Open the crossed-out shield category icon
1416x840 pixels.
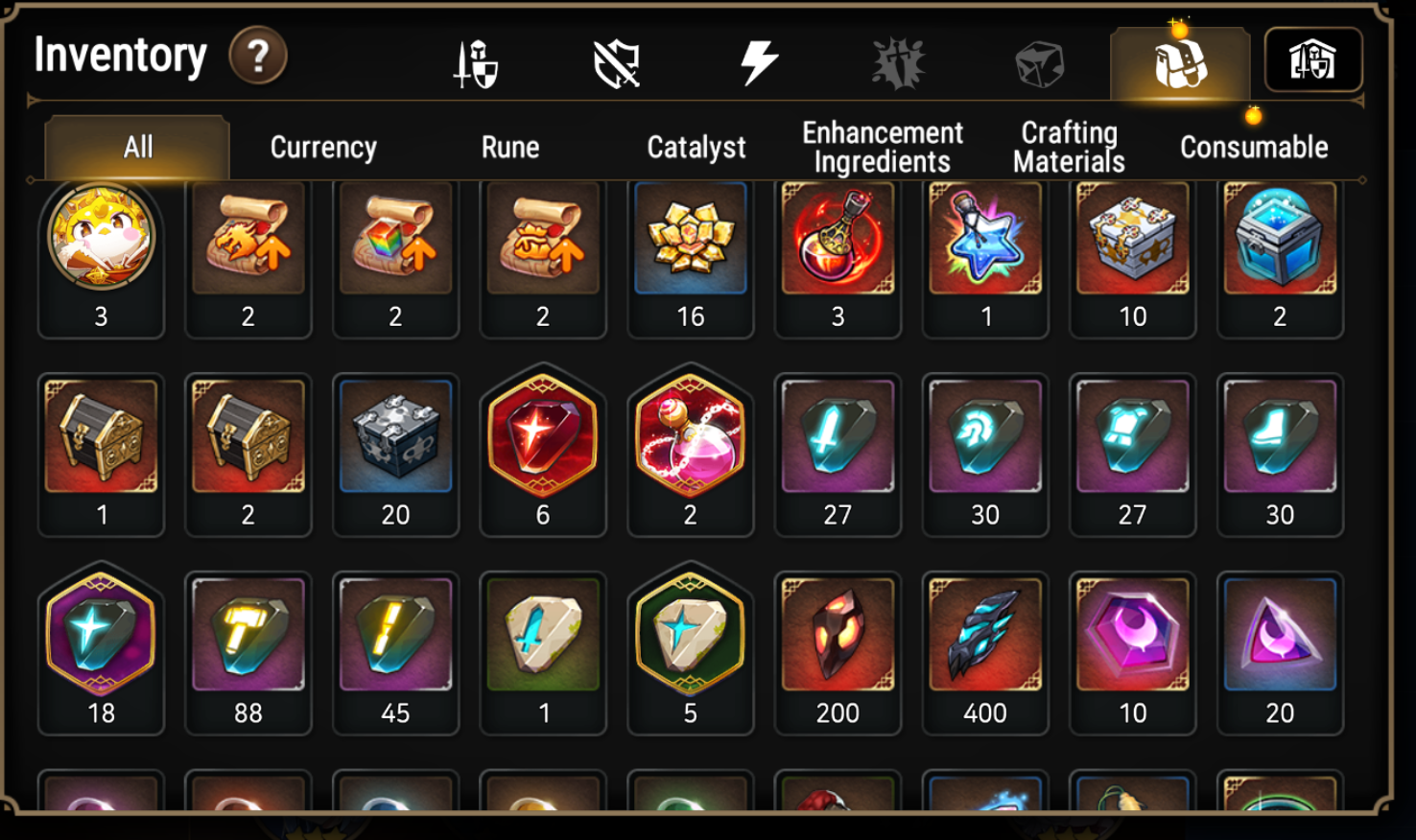(617, 64)
